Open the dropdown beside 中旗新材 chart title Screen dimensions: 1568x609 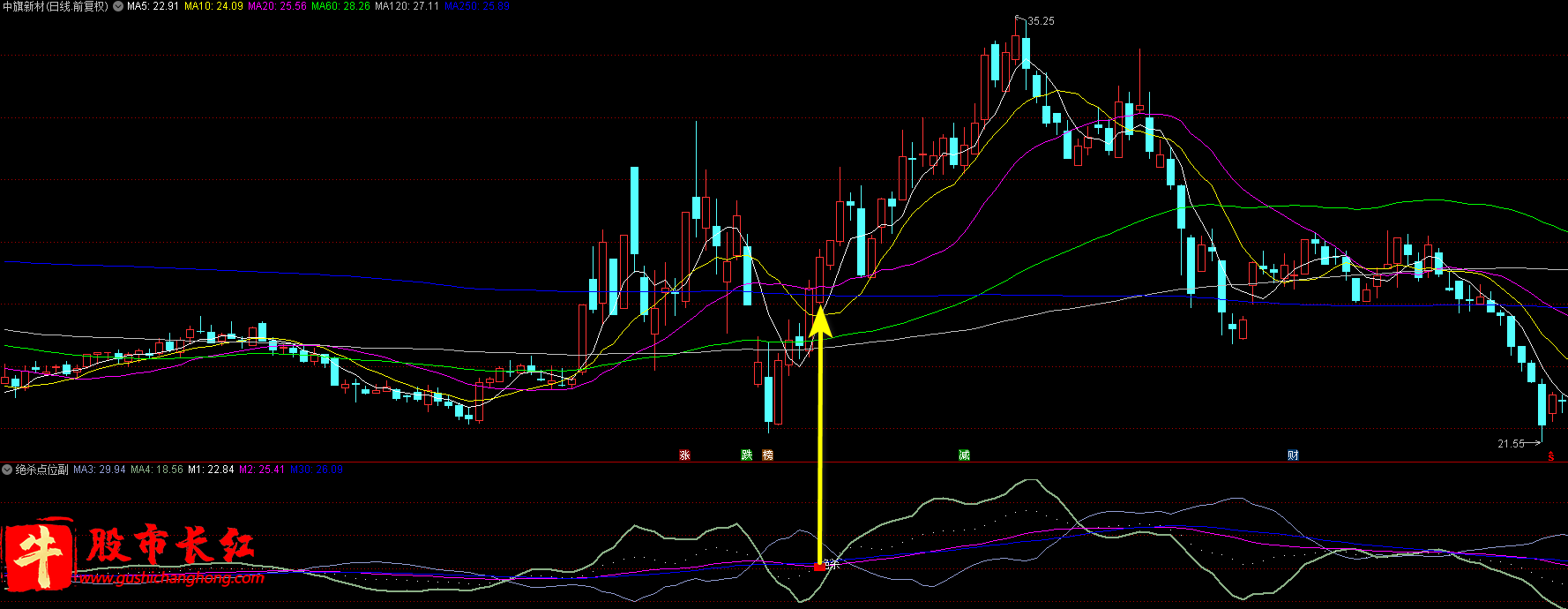click(x=118, y=6)
